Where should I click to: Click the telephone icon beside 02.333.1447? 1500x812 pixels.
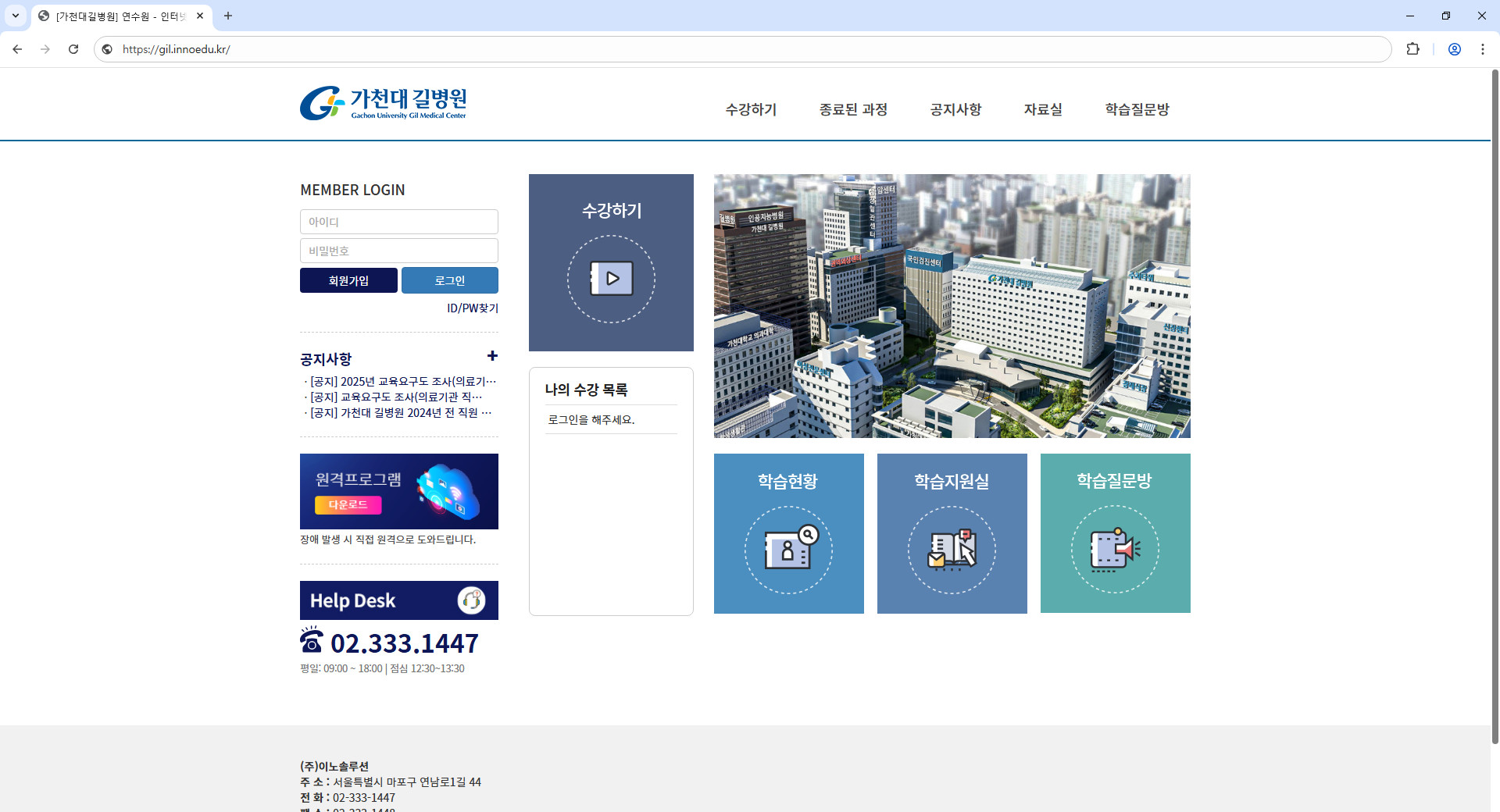coord(312,639)
